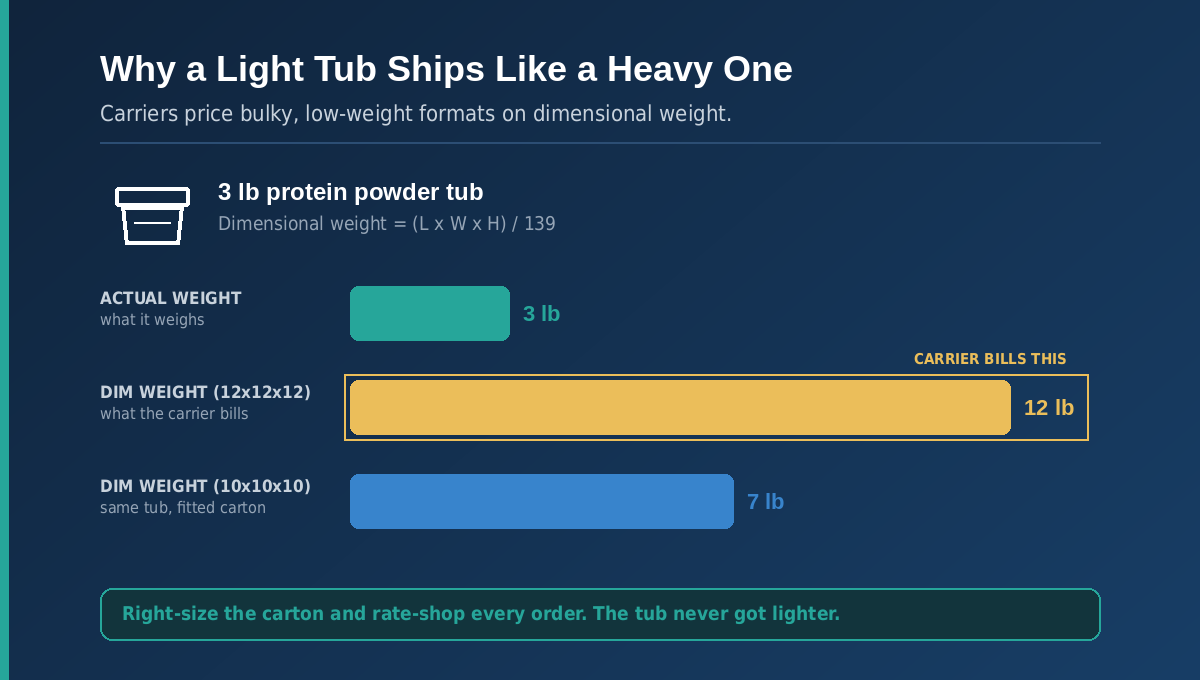Viewport: 1200px width, 680px height.
Task: Click the 3 lb value label
Action: point(541,314)
